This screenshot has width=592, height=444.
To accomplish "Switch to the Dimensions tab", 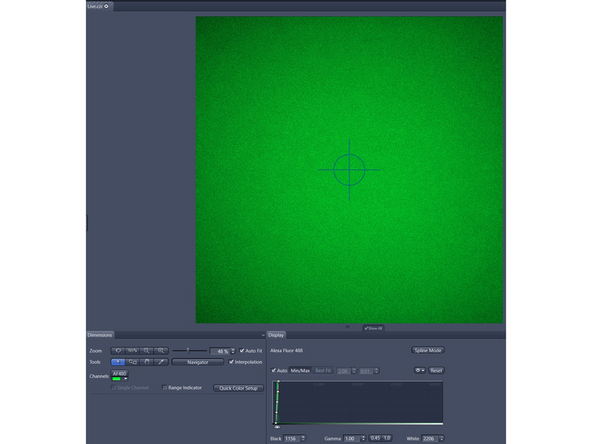I will point(100,335).
